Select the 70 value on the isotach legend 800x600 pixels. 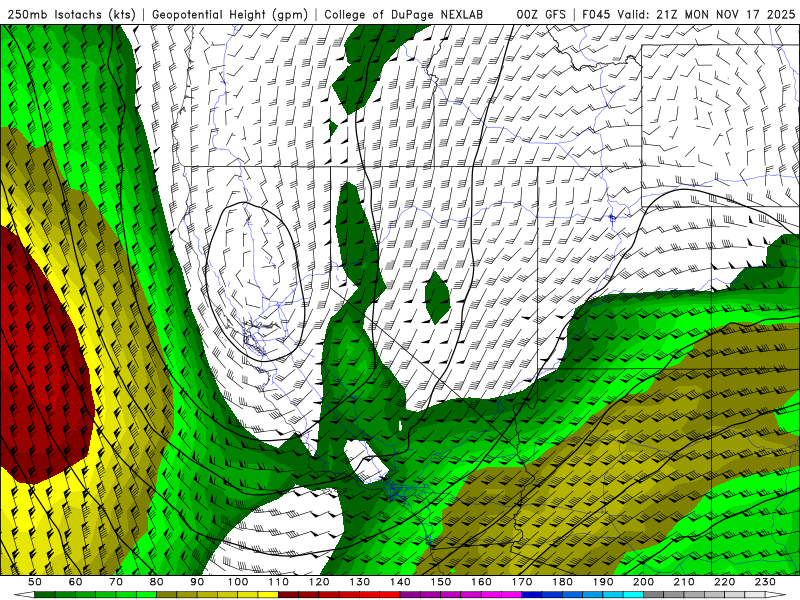point(116,582)
